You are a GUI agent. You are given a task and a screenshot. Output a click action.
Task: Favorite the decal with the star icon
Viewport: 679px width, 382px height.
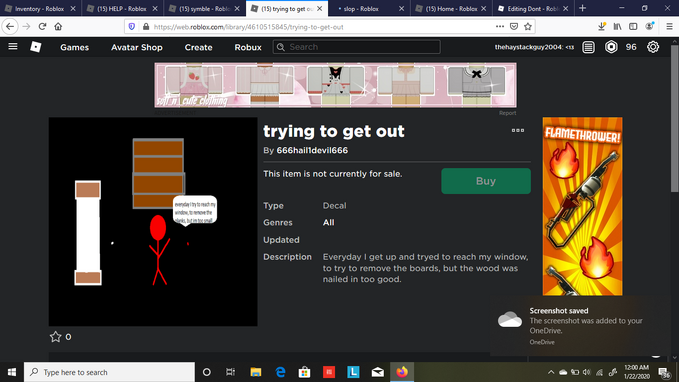click(x=55, y=337)
